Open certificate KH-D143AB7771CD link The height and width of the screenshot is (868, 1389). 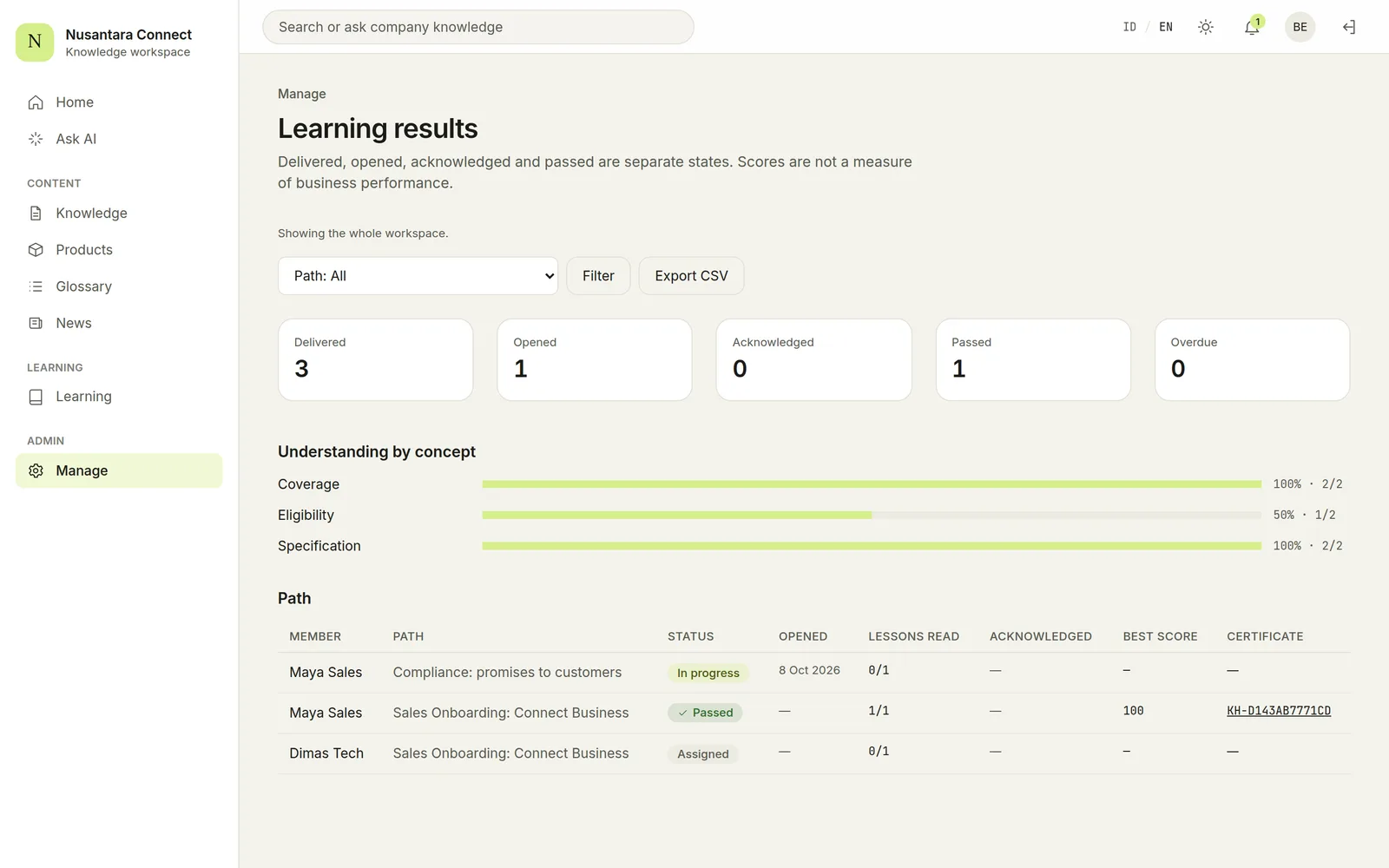click(x=1279, y=711)
